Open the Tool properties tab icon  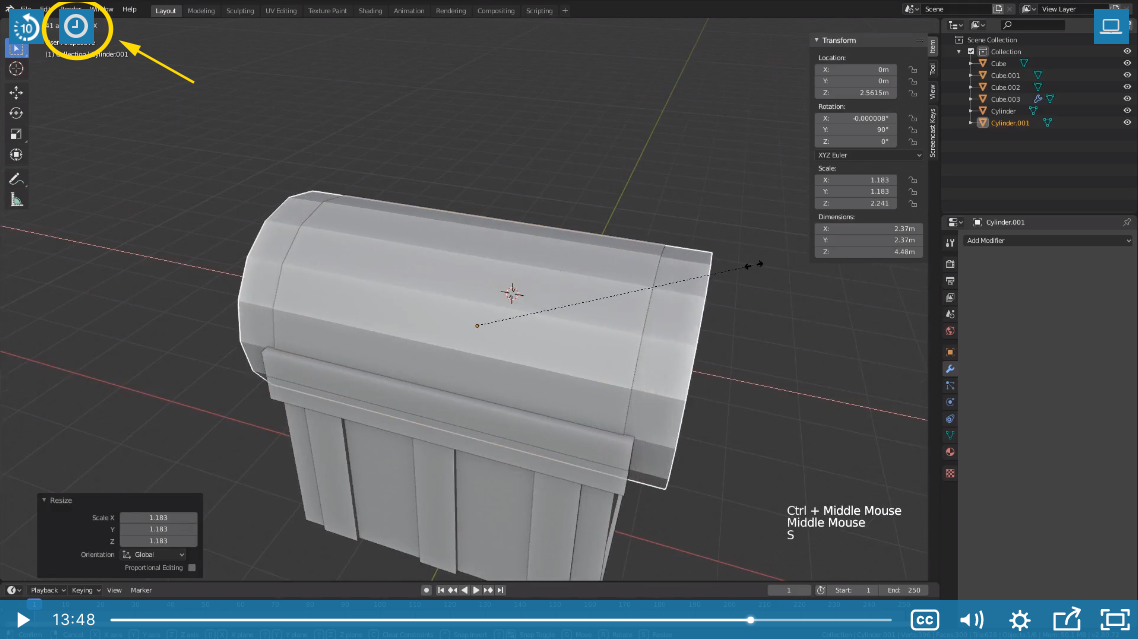950,243
